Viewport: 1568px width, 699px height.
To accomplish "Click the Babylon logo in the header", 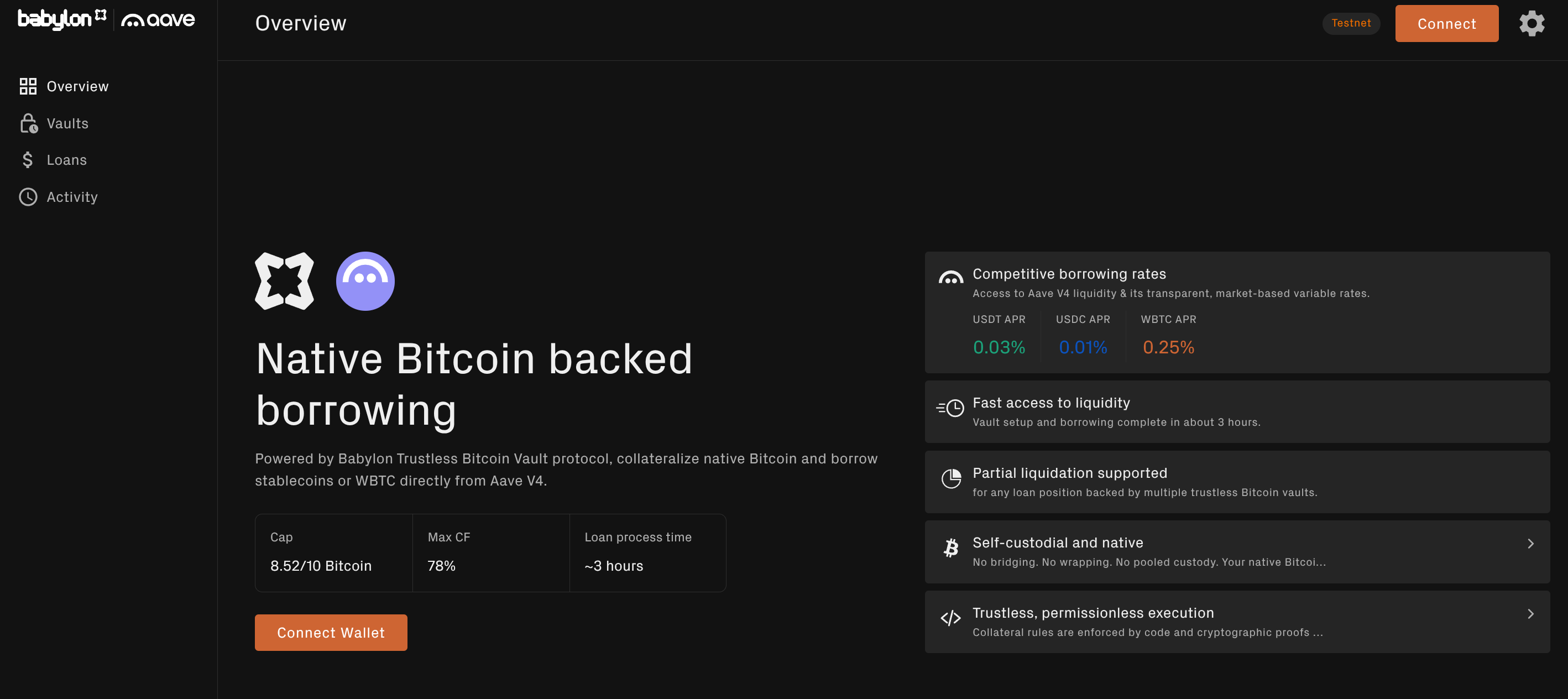I will pyautogui.click(x=62, y=19).
